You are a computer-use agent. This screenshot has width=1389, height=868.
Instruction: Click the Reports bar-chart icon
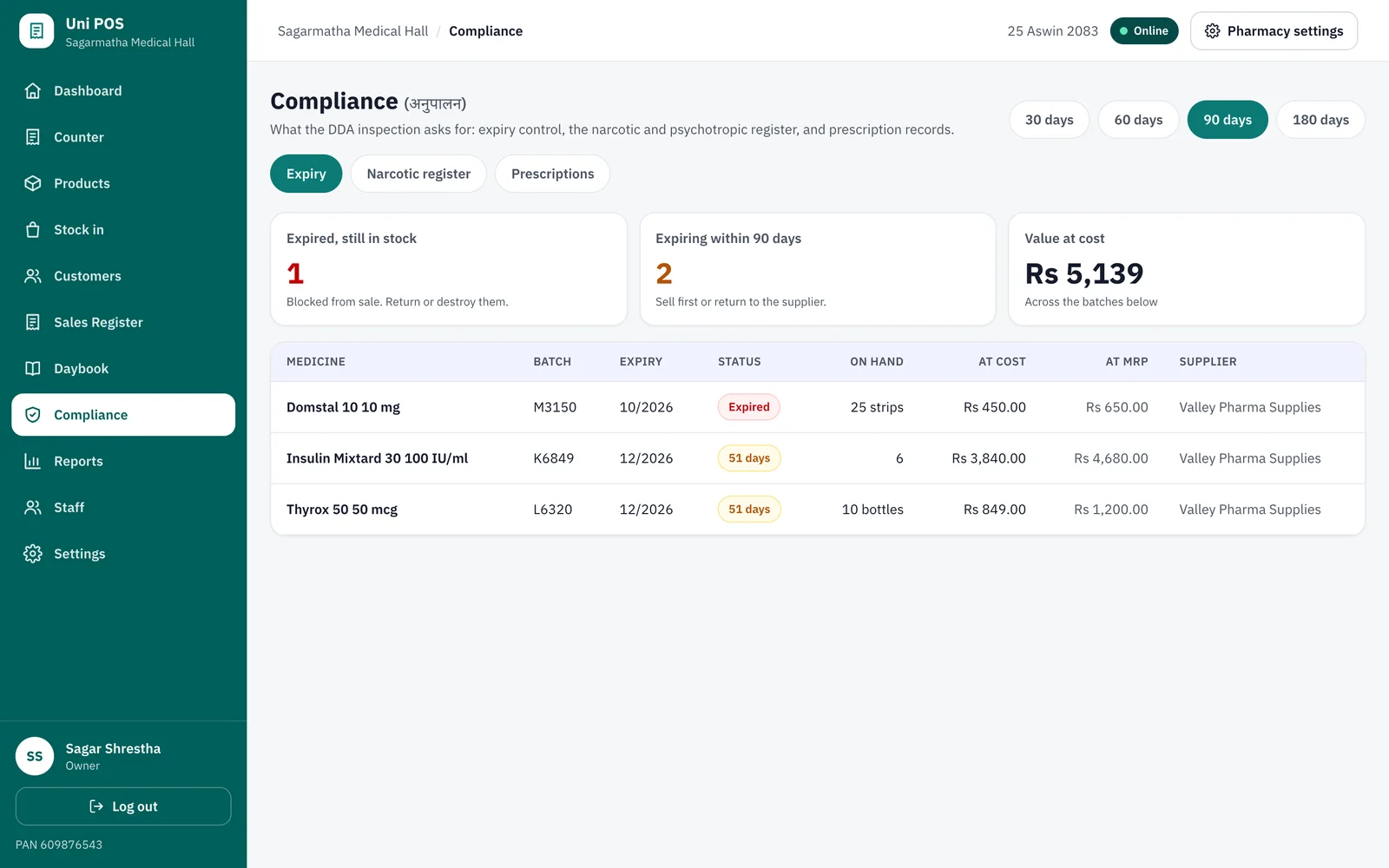[x=33, y=461]
